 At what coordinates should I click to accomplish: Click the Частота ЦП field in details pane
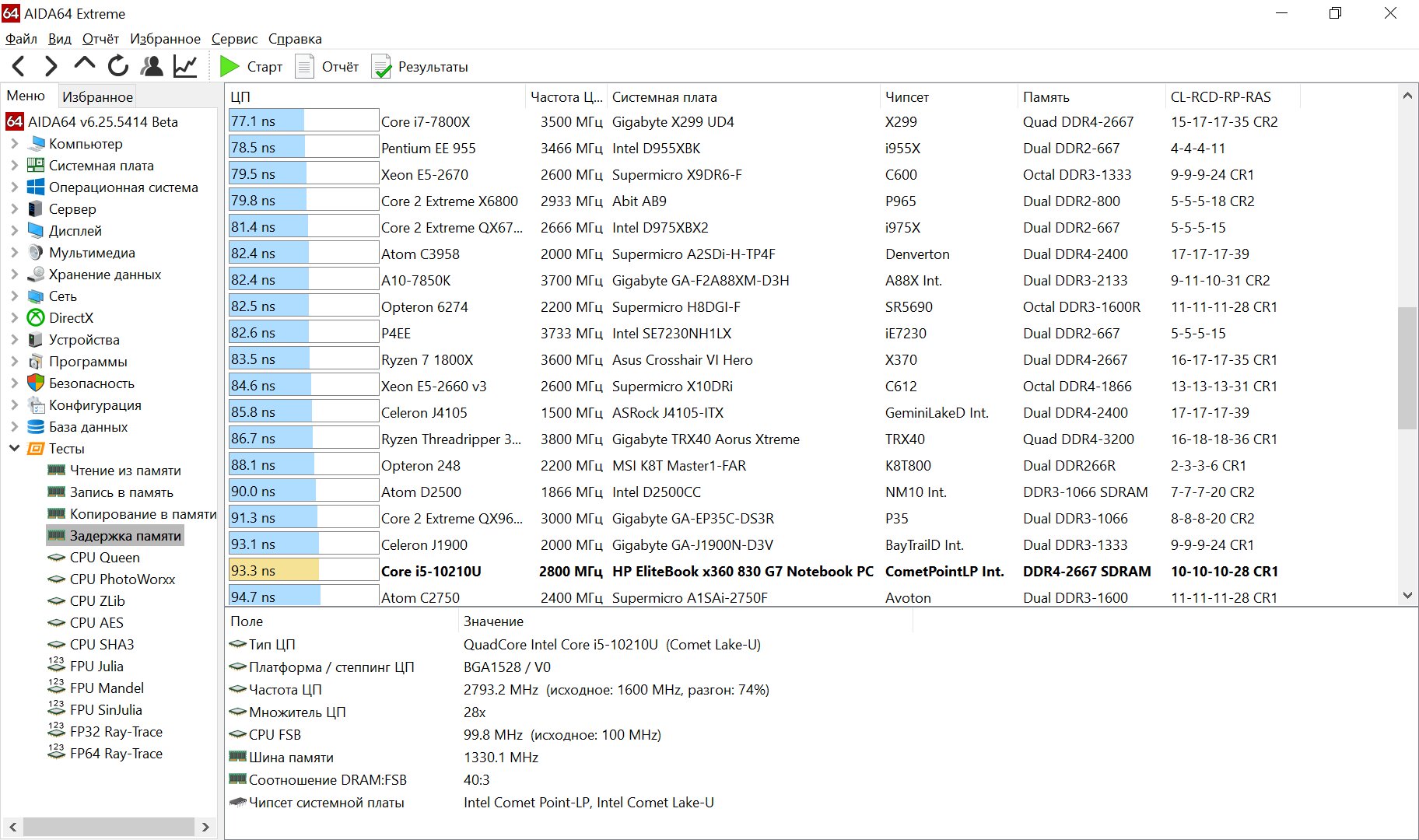[285, 690]
